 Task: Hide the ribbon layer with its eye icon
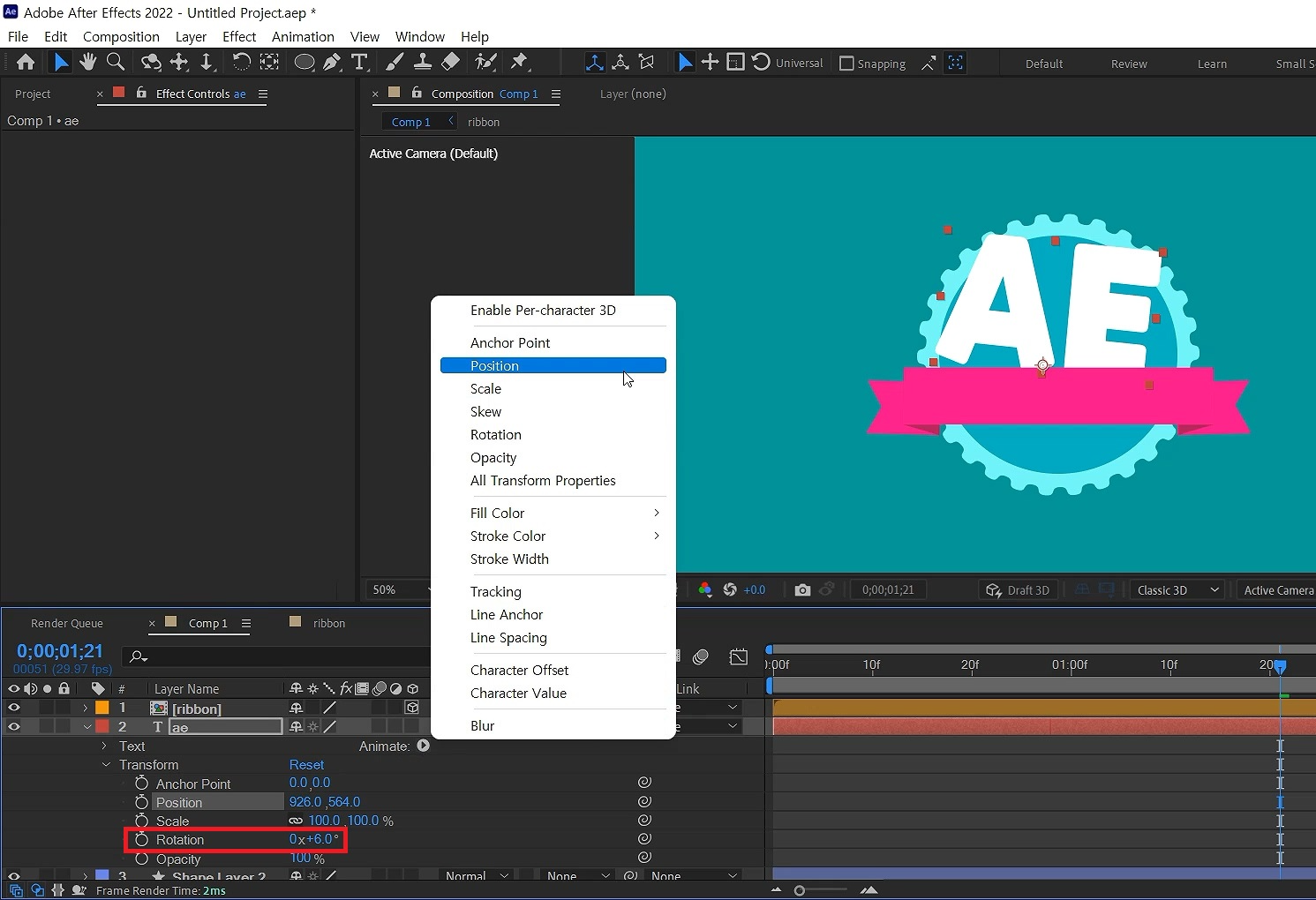pyautogui.click(x=14, y=708)
